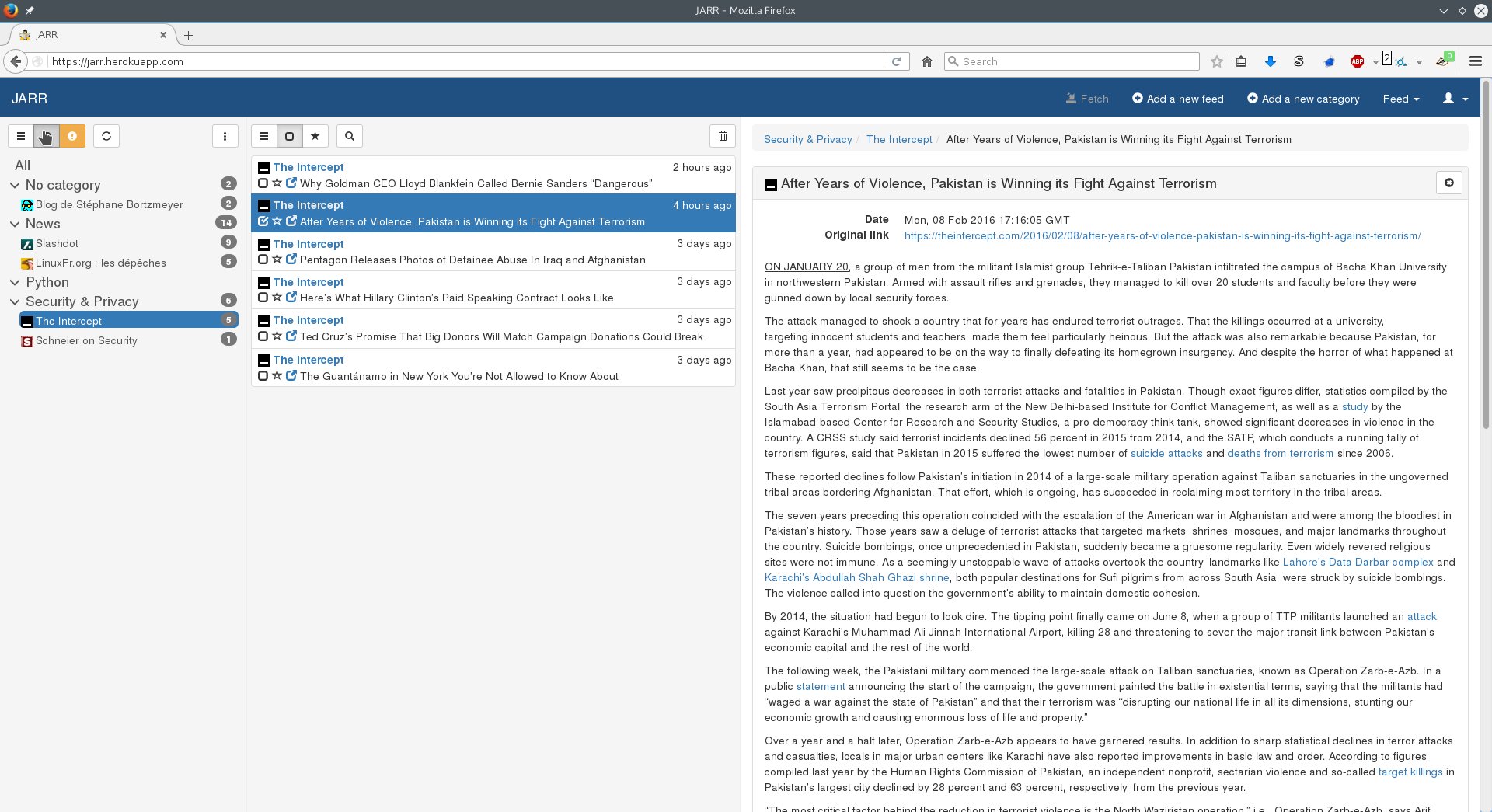Screen dimensions: 1492x812
Task: Open The Intercept breadcrumb link
Action: tap(899, 139)
